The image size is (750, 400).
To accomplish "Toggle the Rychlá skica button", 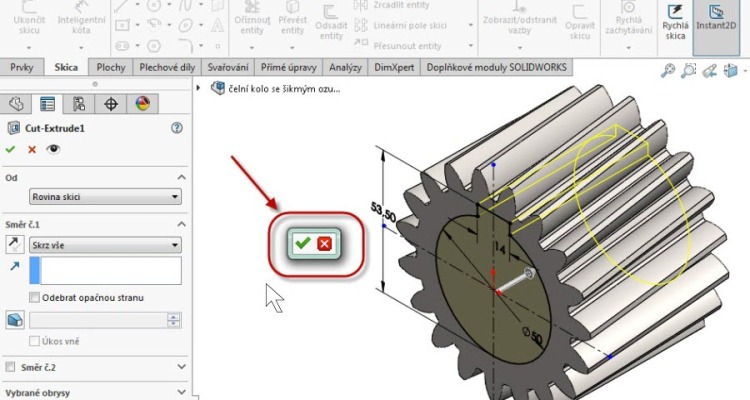I will click(x=675, y=22).
